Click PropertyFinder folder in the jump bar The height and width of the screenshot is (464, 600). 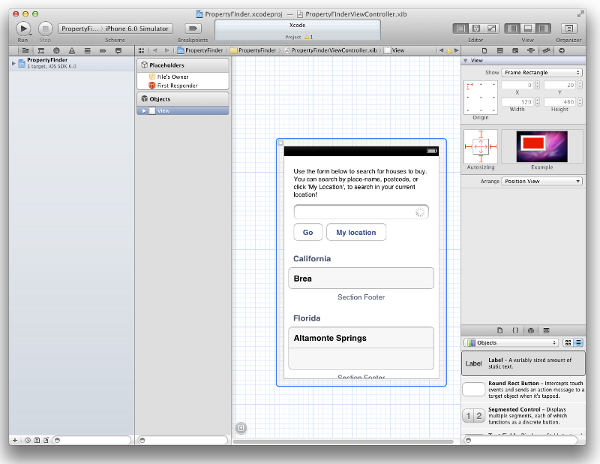(253, 50)
